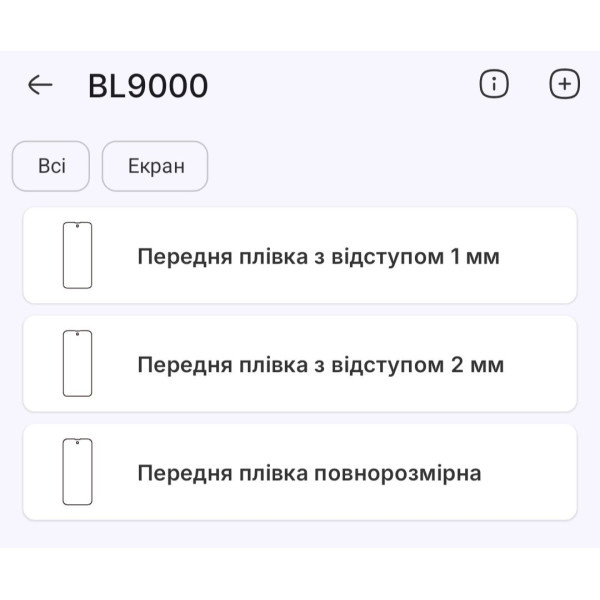The image size is (600, 600).
Task: Select the second film template card
Action: (300, 364)
